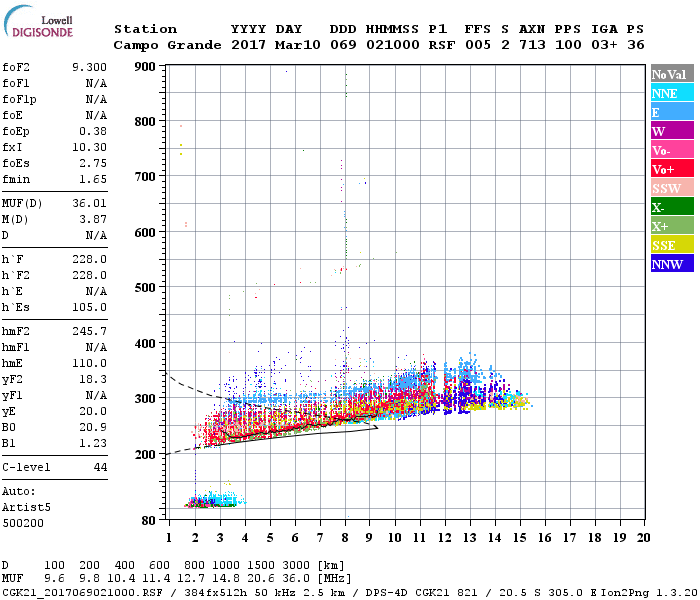Select the C-level value 44
Viewport: 700px width, 600px height.
99,467
